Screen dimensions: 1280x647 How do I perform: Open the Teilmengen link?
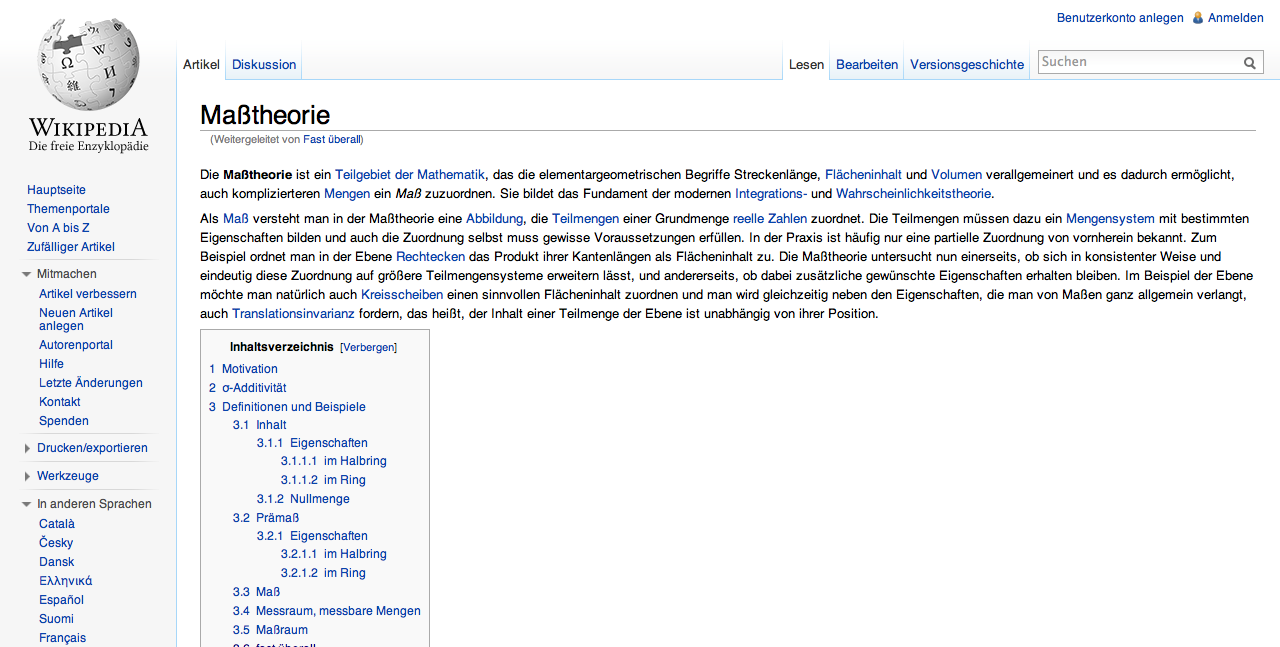585,218
